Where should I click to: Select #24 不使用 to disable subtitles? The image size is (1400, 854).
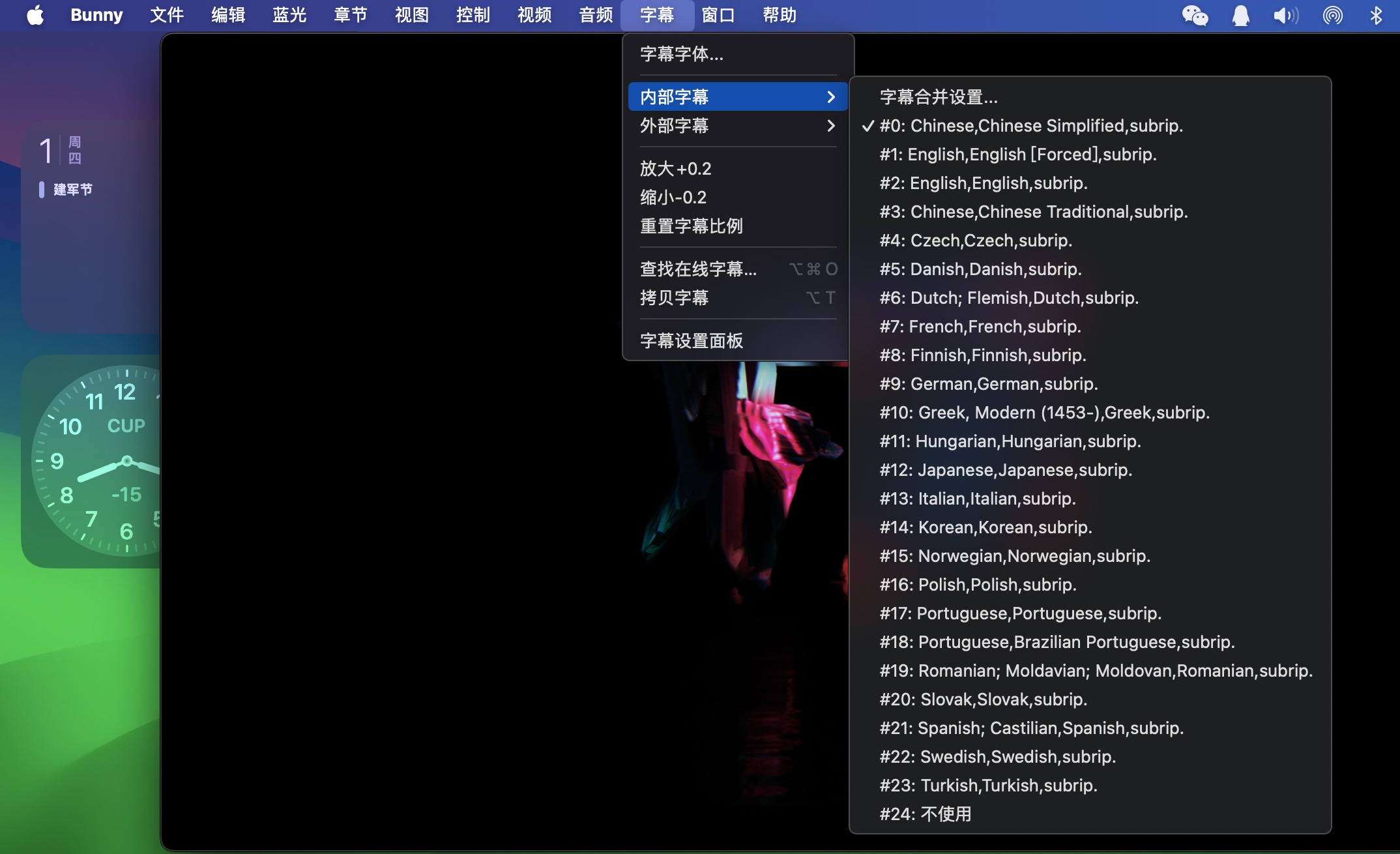[x=1090, y=814]
